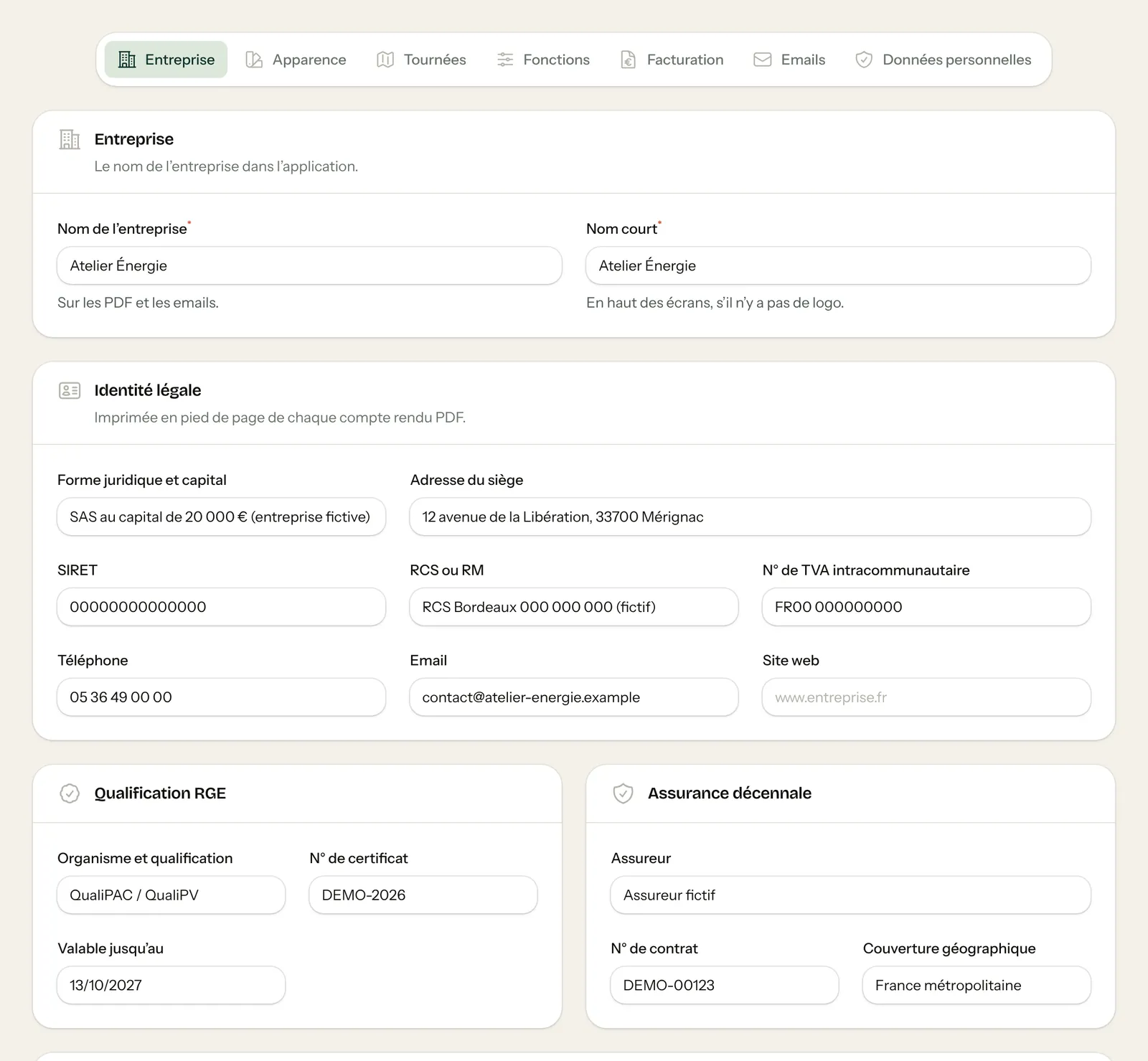Image resolution: width=1148 pixels, height=1061 pixels.
Task: Click the check badge icon beside Qualification RGE
Action: 70,793
